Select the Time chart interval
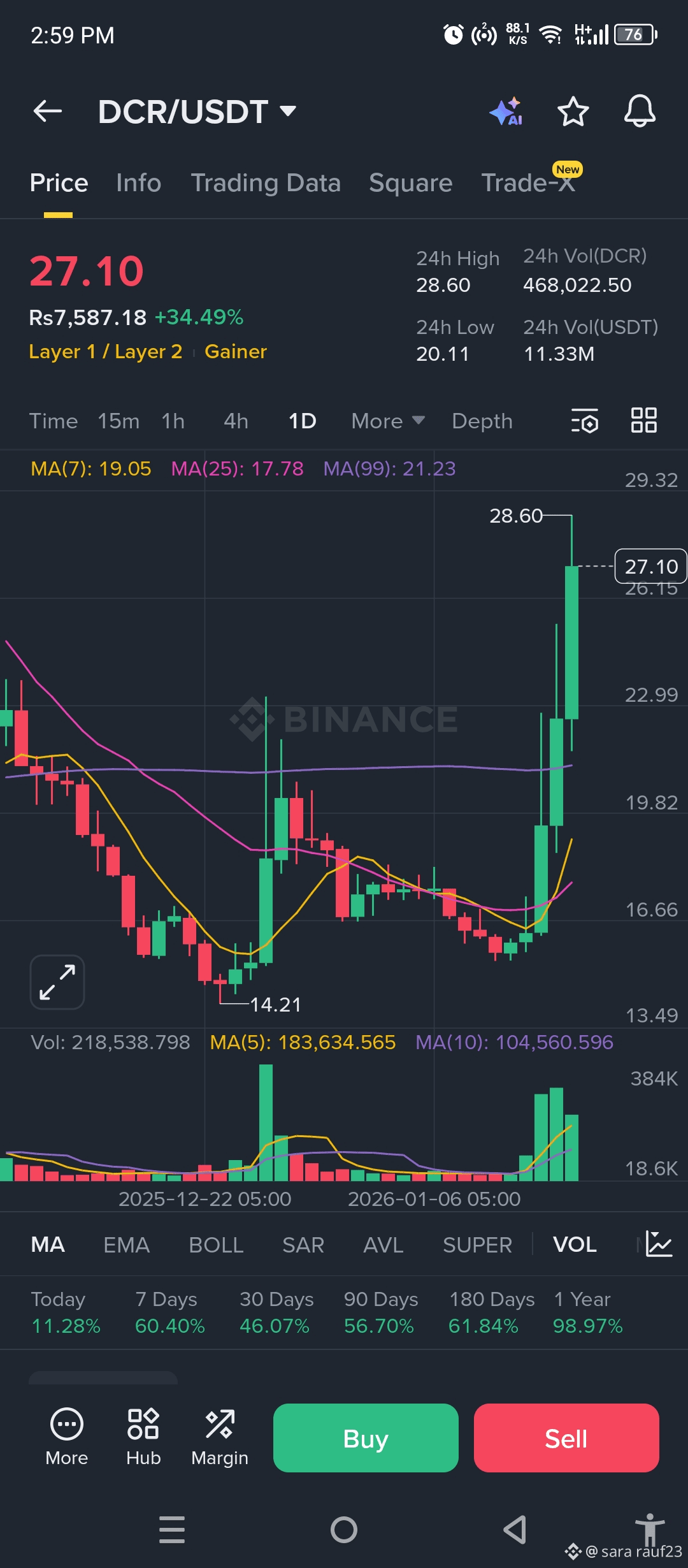The width and height of the screenshot is (688, 1568). tap(54, 421)
